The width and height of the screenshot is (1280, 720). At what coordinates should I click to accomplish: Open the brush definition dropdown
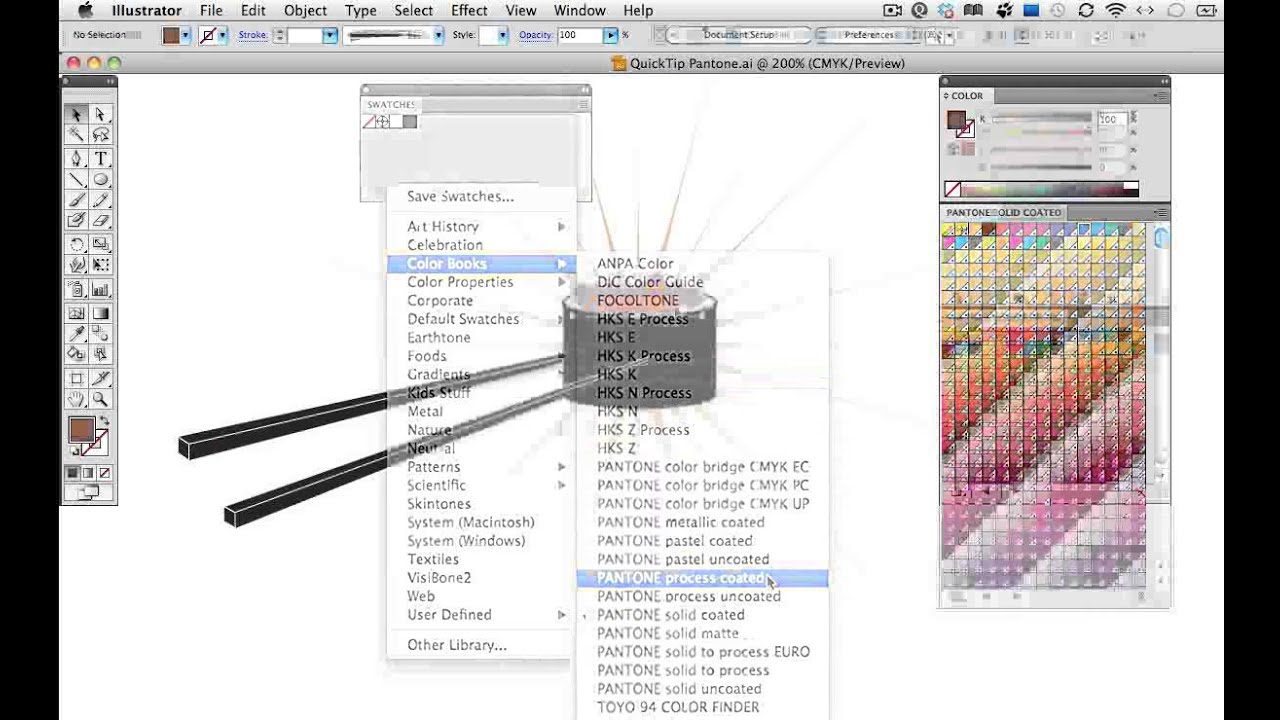437,35
